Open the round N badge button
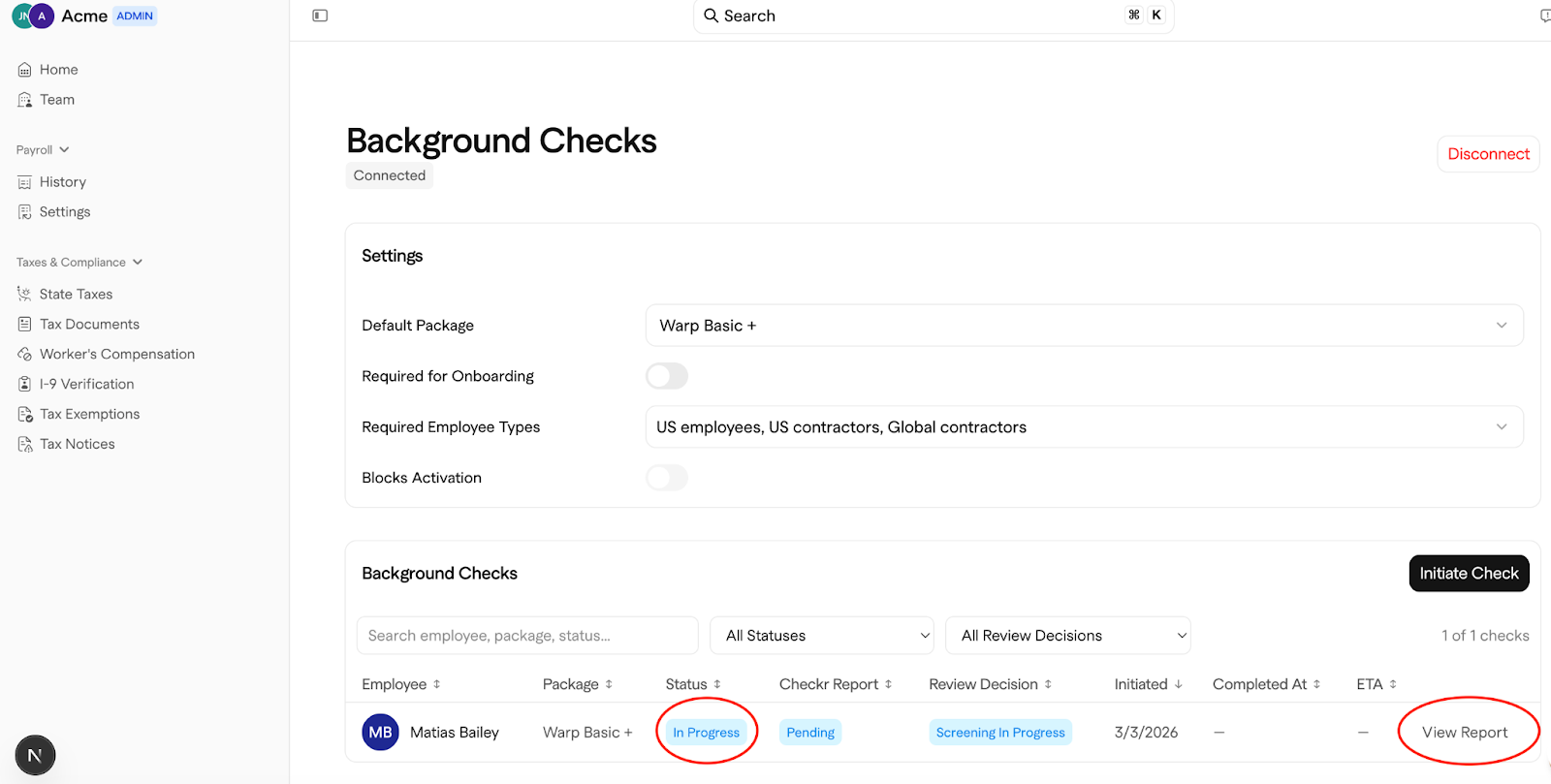 point(35,756)
